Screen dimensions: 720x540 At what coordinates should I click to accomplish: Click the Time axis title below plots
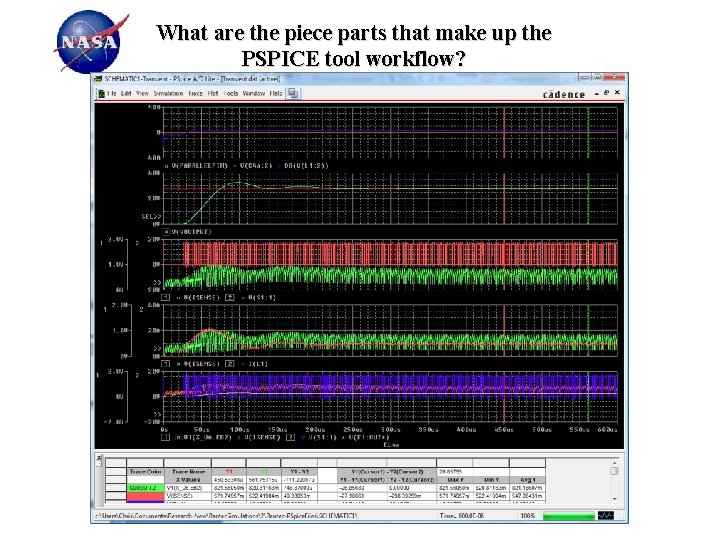[x=391, y=444]
